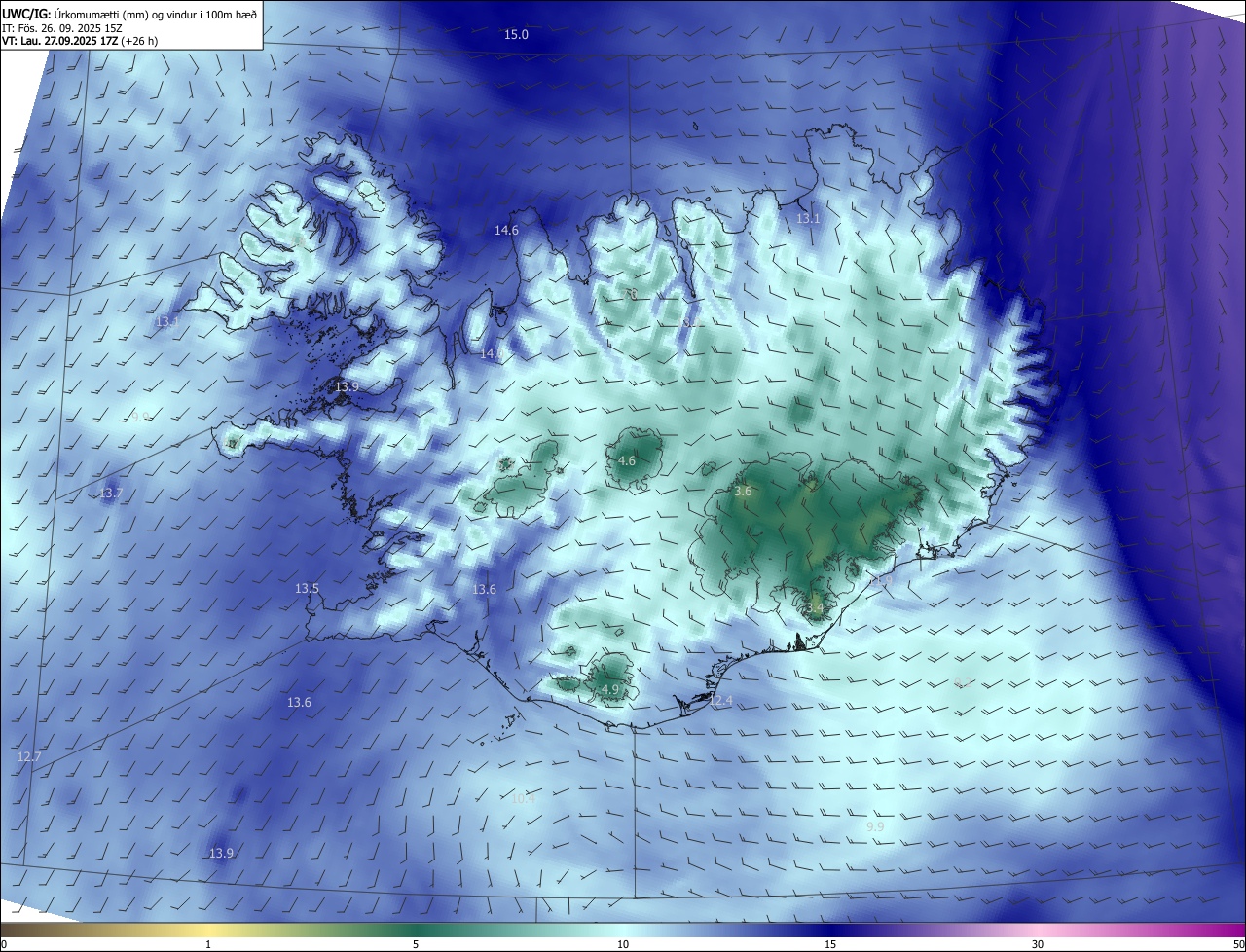Viewport: 1246px width, 952px height.
Task: Click the IT: Fös. 26. 09. 2025 15Z line
Action: pos(61,28)
